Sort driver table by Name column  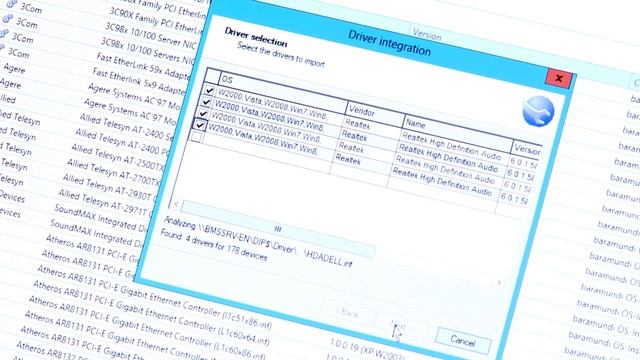pyautogui.click(x=458, y=133)
